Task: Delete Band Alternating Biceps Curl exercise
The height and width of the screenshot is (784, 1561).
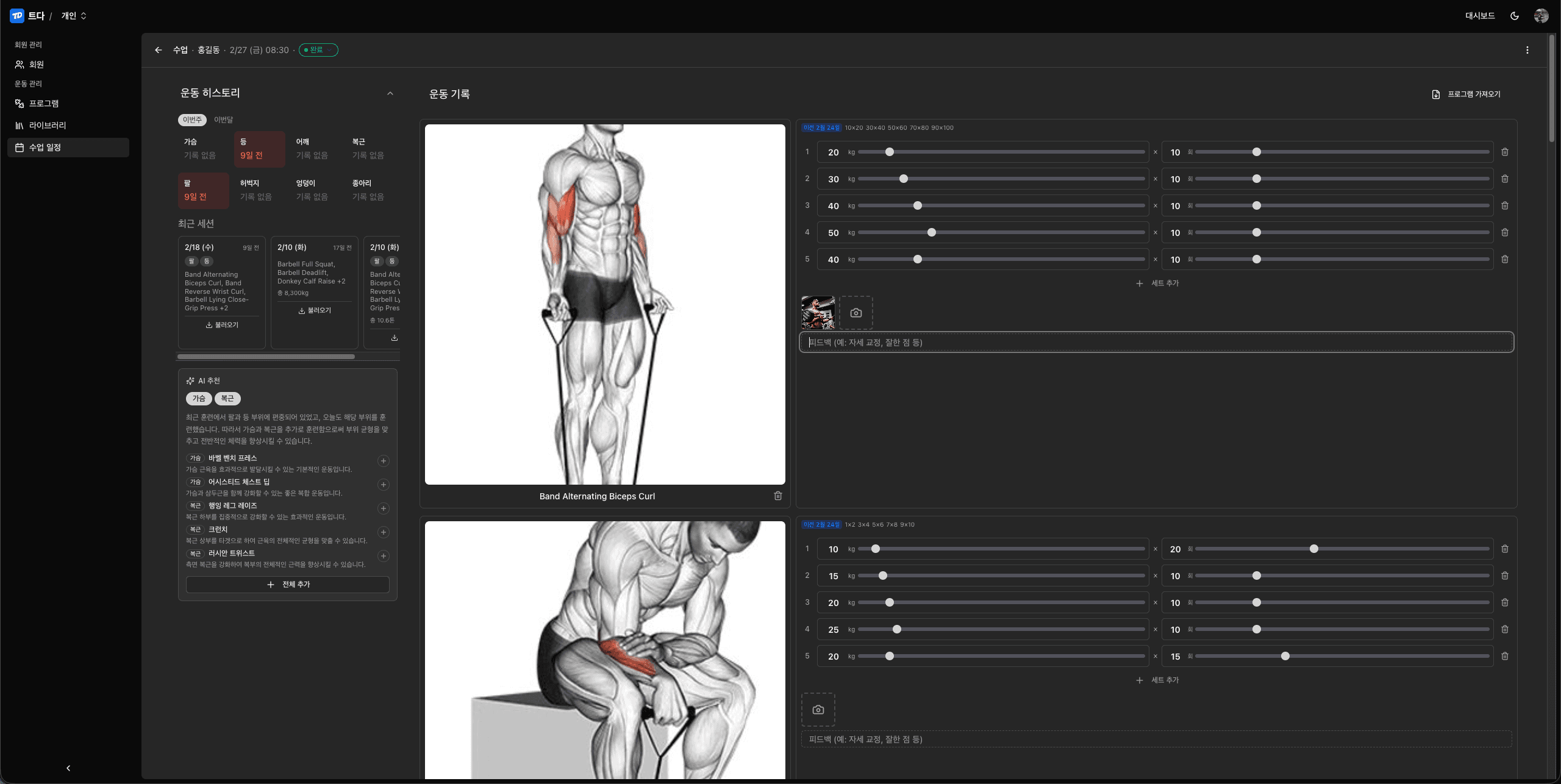Action: click(778, 496)
